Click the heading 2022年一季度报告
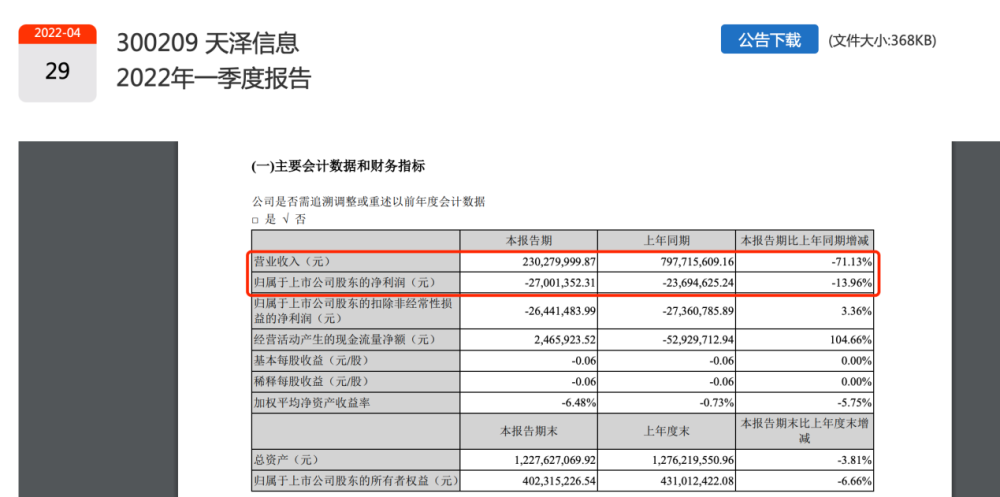Viewport: 1000px width, 497px height. [x=214, y=78]
